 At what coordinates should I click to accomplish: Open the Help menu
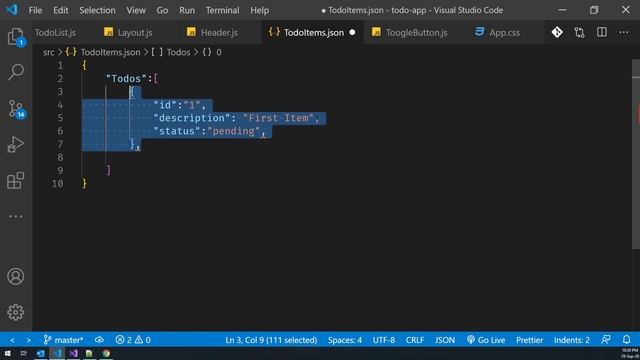click(x=259, y=10)
